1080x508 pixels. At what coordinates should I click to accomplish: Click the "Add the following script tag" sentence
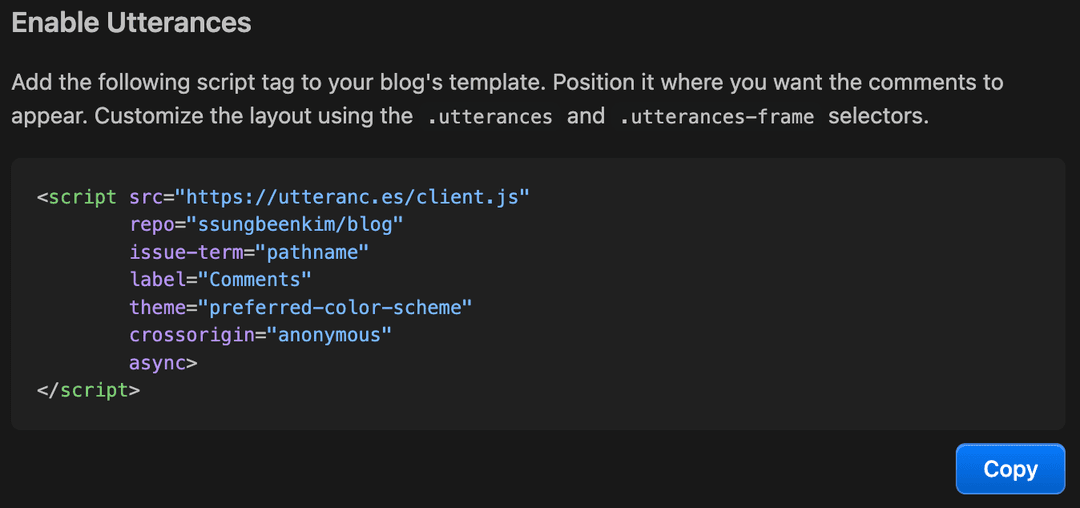pyautogui.click(x=280, y=82)
